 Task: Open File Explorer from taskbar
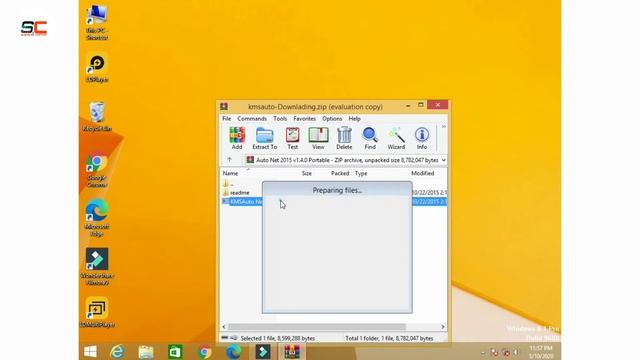pyautogui.click(x=146, y=351)
